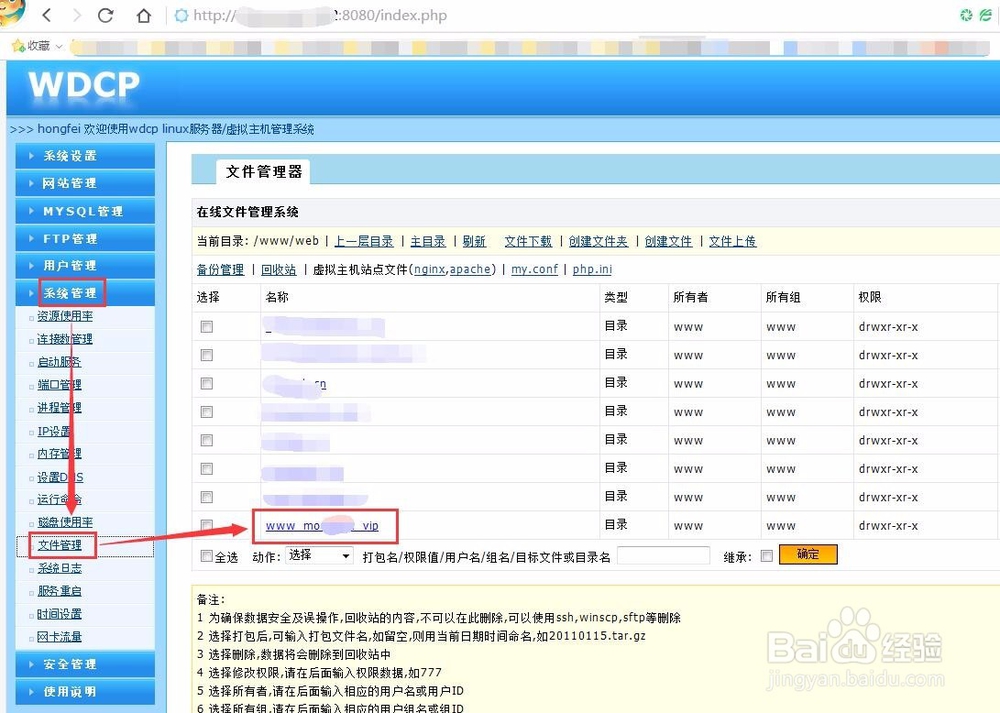1000x713 pixels.
Task: Click the 文件上传 link
Action: pyautogui.click(x=732, y=241)
